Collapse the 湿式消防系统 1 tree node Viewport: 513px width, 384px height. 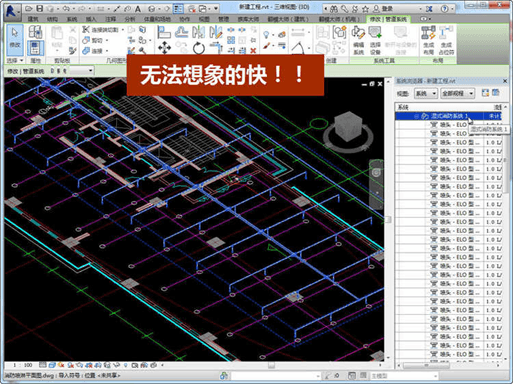pyautogui.click(x=416, y=116)
